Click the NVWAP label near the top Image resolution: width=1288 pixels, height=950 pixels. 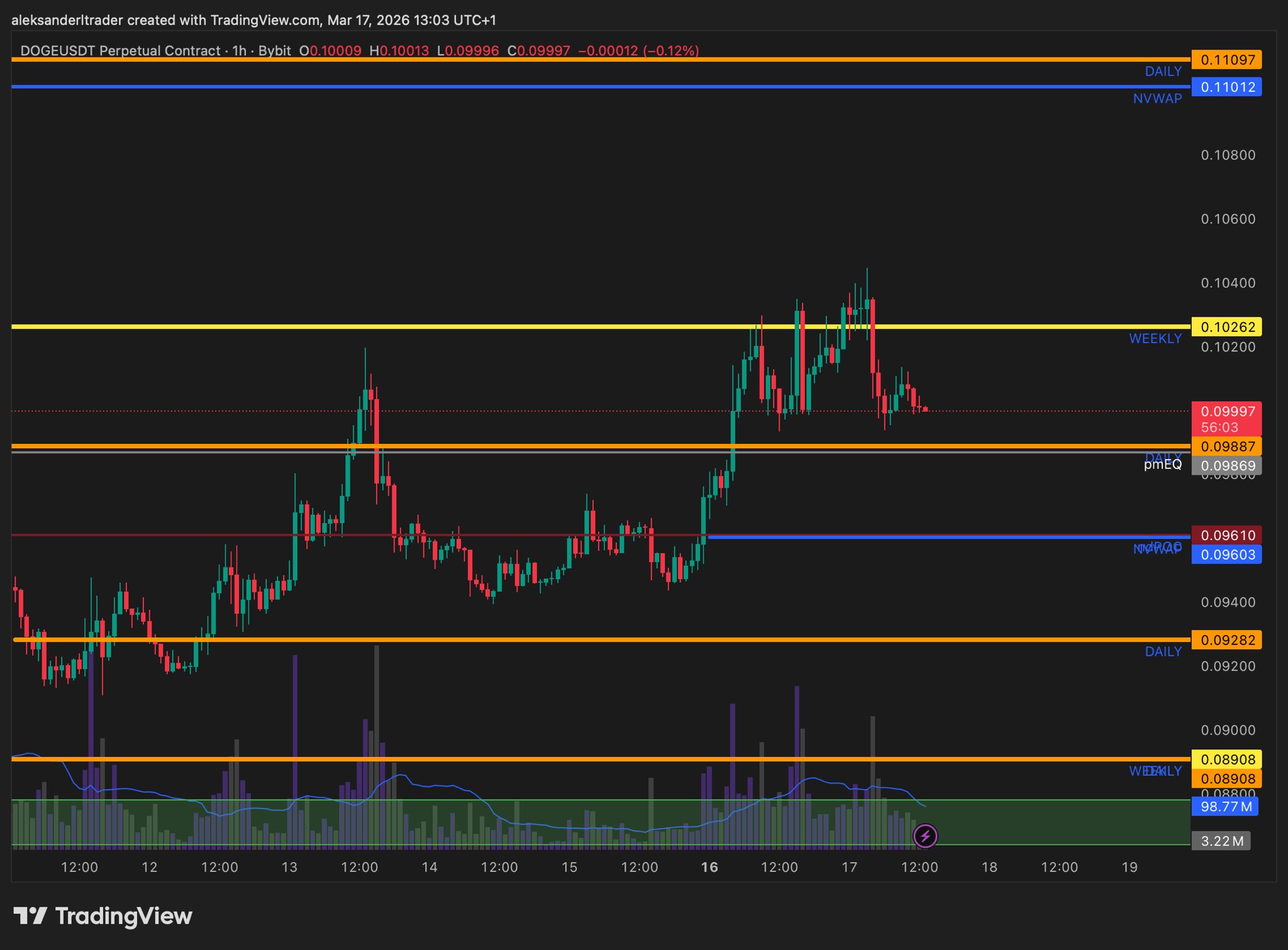click(1157, 99)
